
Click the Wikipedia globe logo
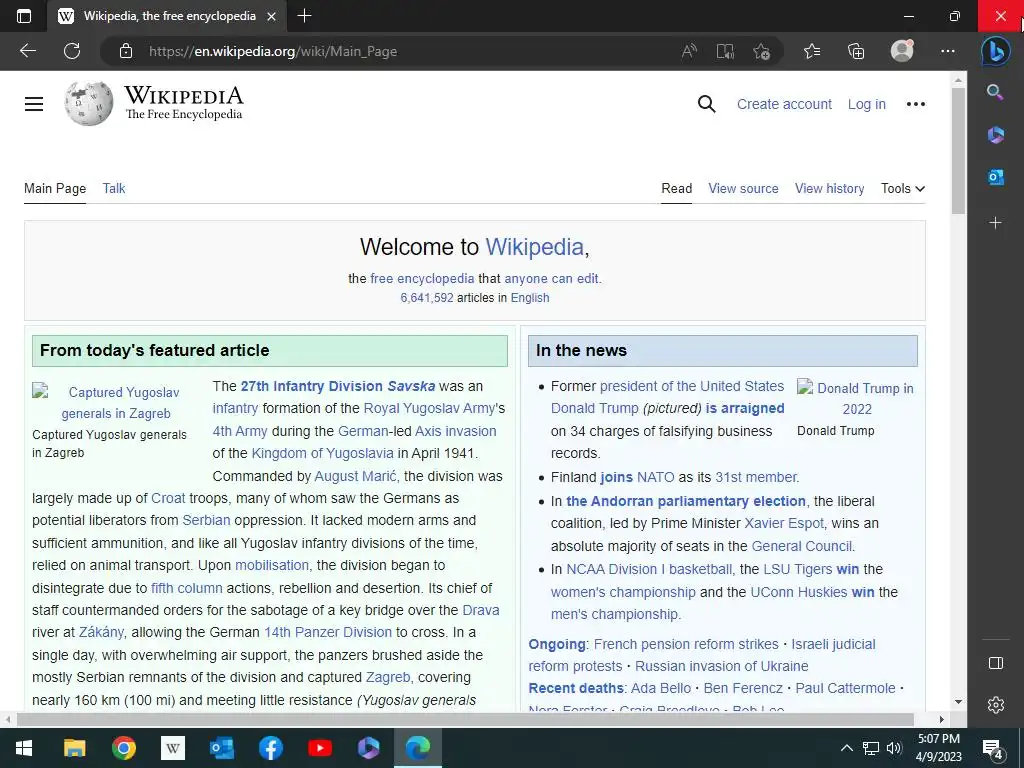click(x=89, y=104)
